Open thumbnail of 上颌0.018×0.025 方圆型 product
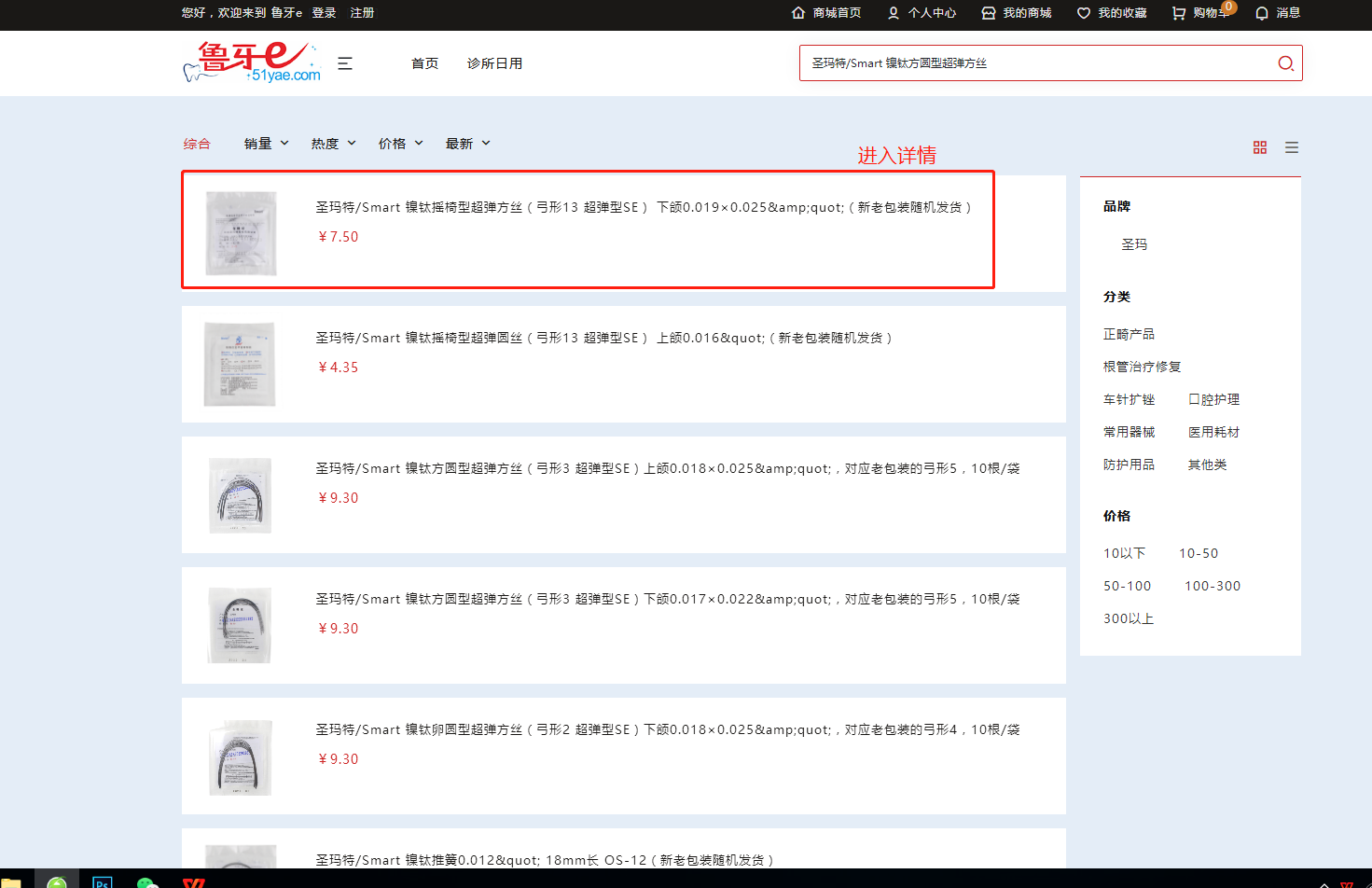The width and height of the screenshot is (1372, 888). (240, 495)
